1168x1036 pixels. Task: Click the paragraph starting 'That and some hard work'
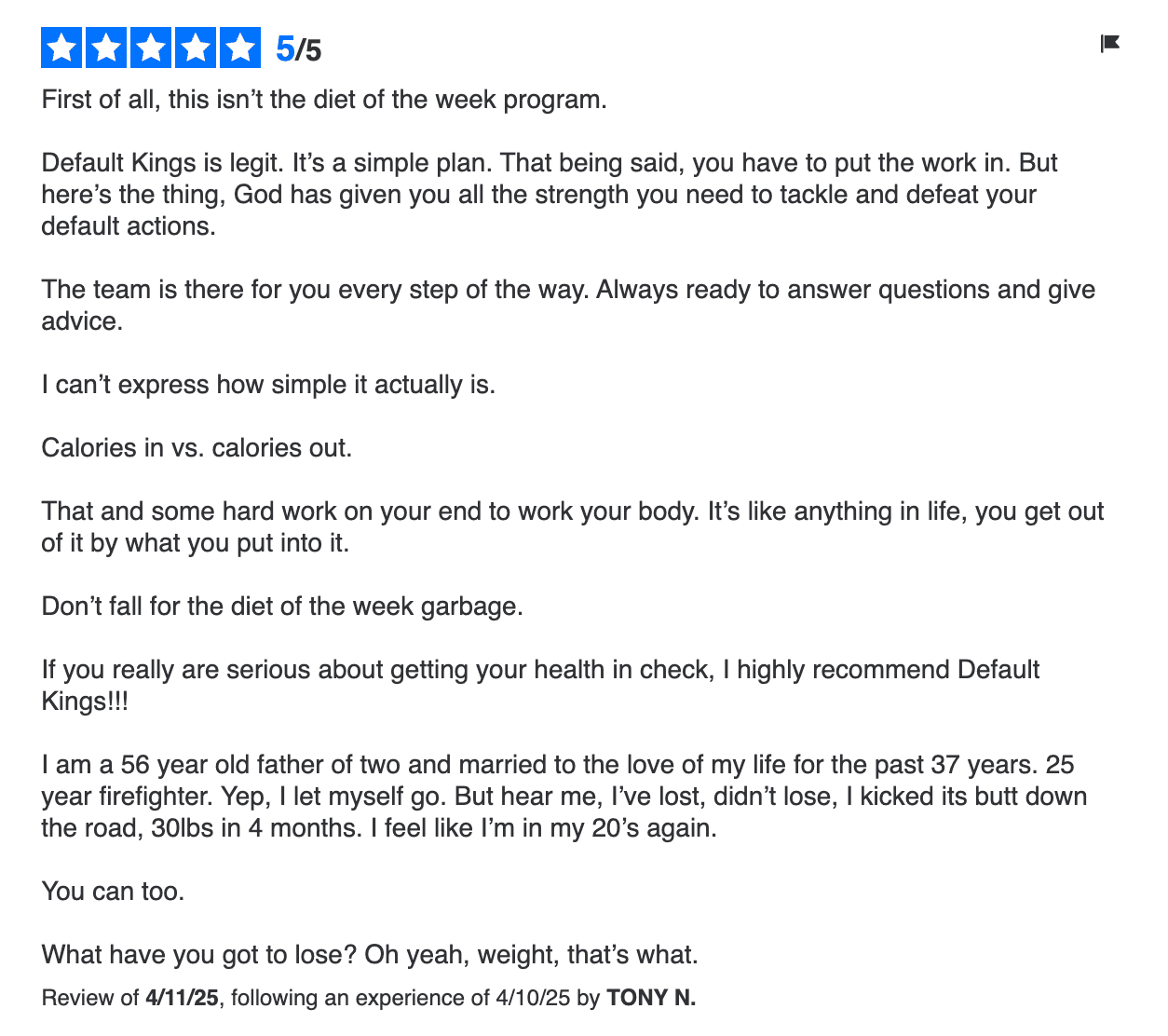point(573,526)
